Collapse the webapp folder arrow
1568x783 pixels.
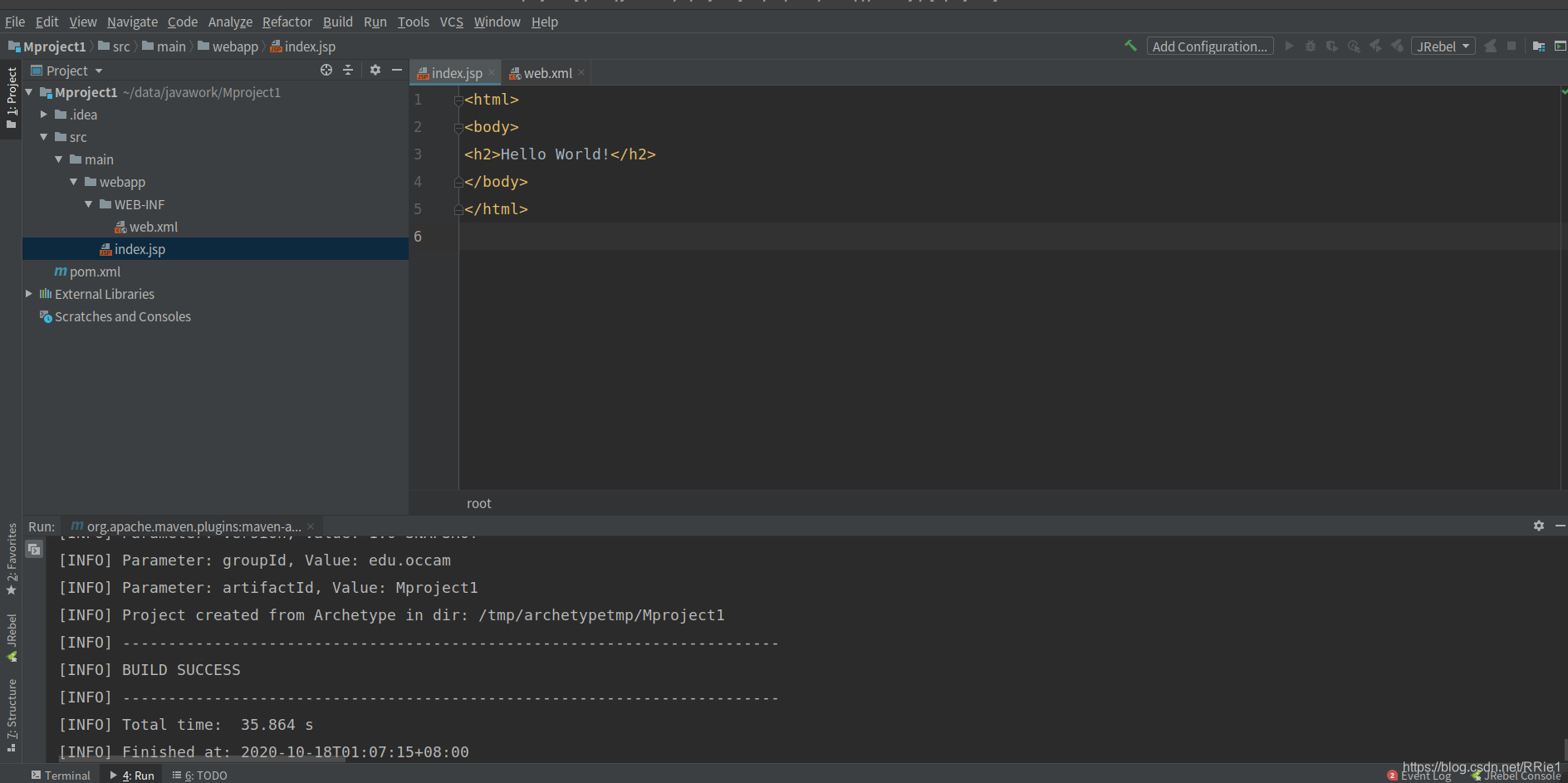[x=74, y=182]
